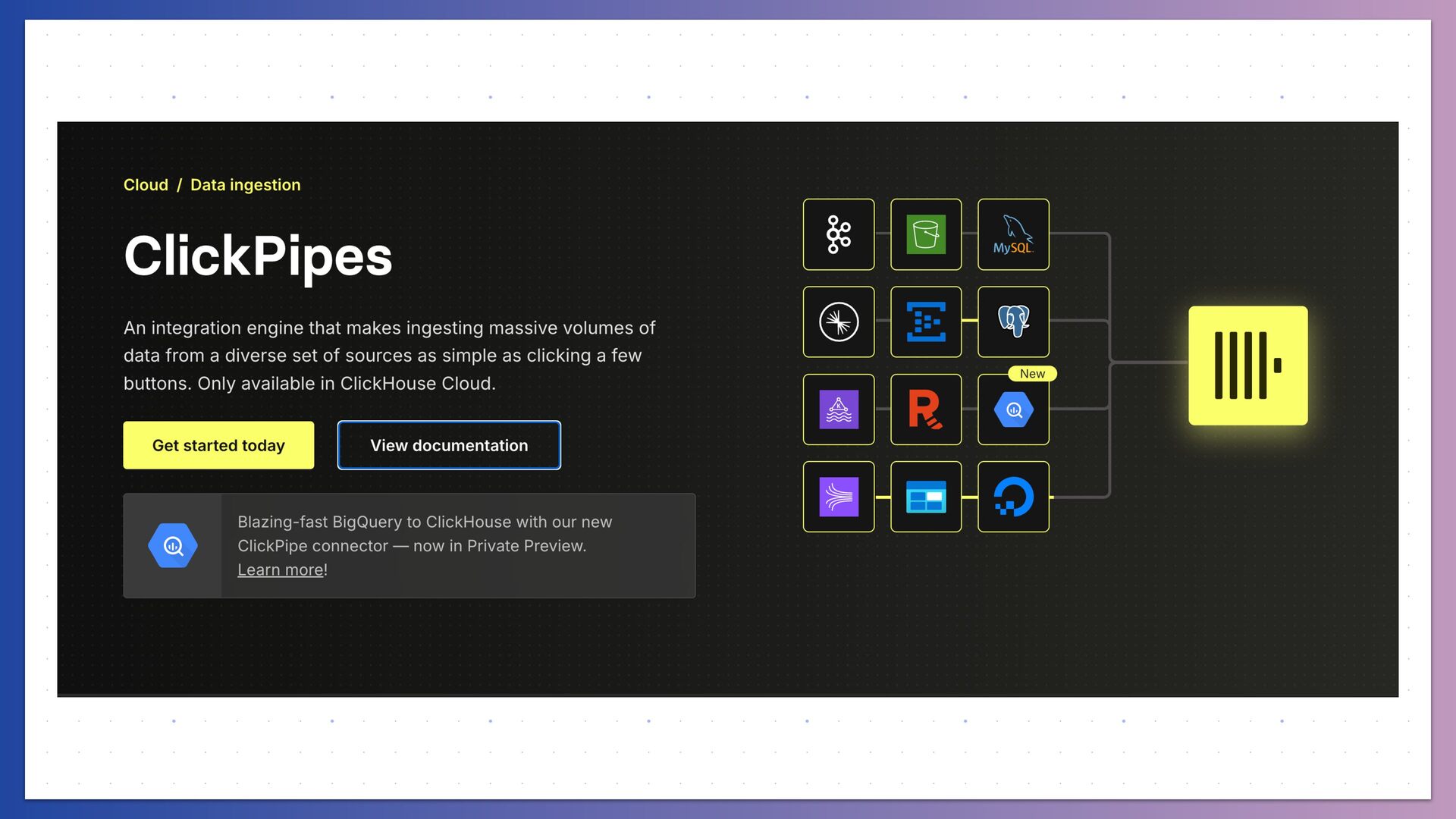Select the red Redpanda R icon

point(925,409)
